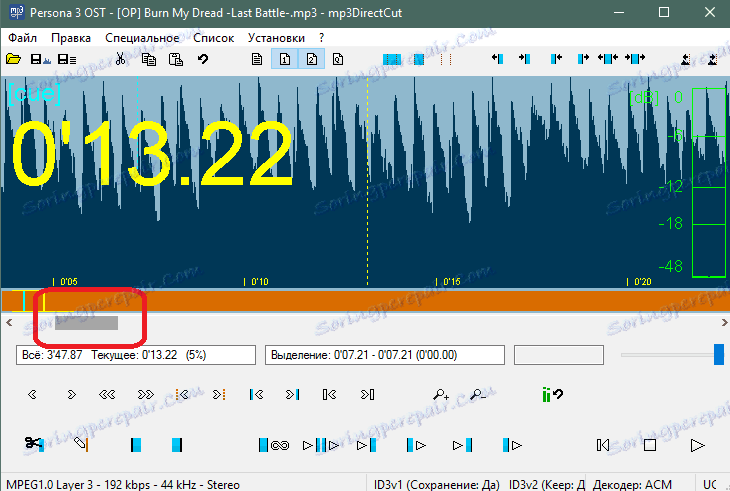The width and height of the screenshot is (730, 491).
Task: Toggle the page 1 view button
Action: (x=284, y=59)
